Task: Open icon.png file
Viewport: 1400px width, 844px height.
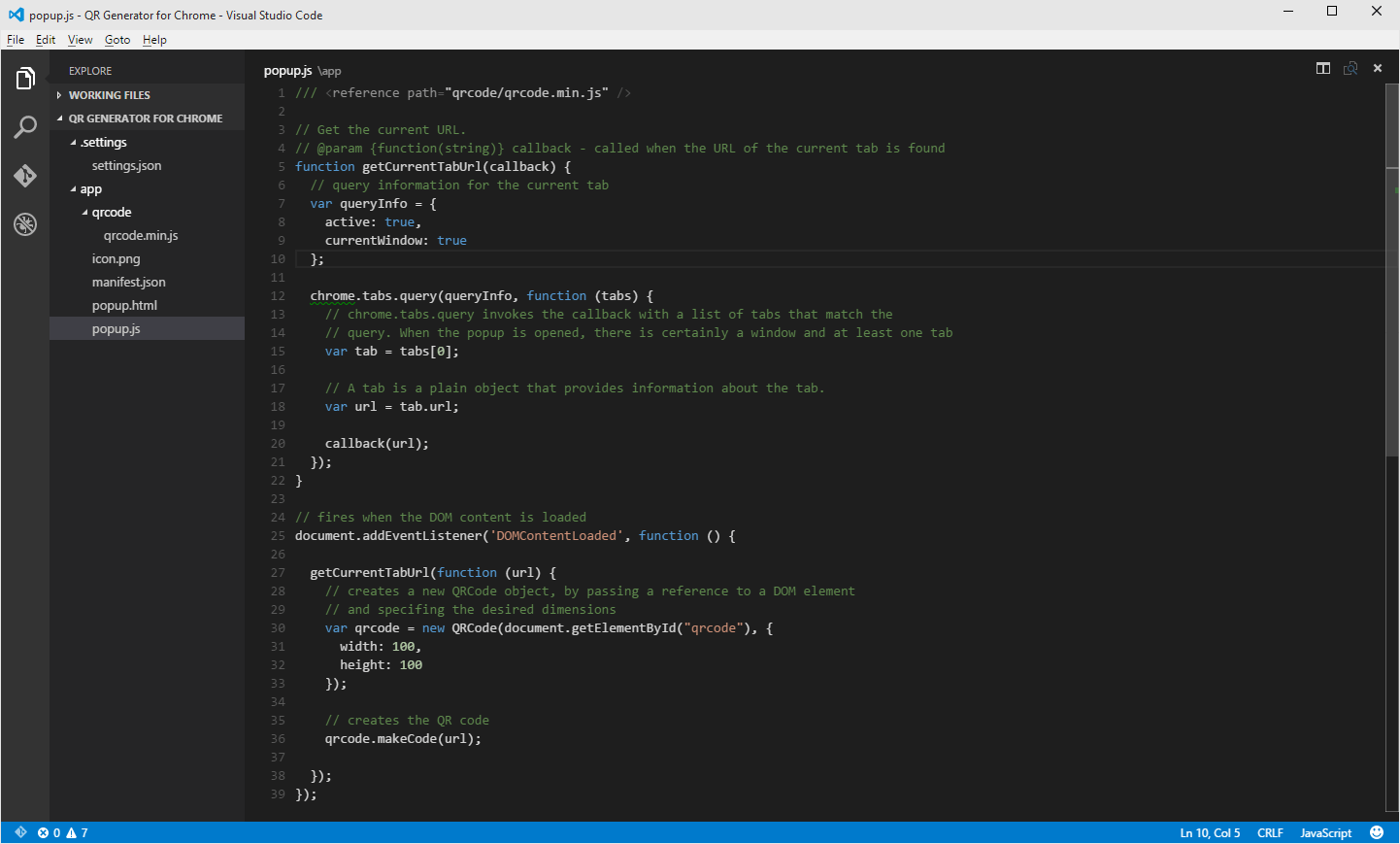Action: (x=147, y=258)
